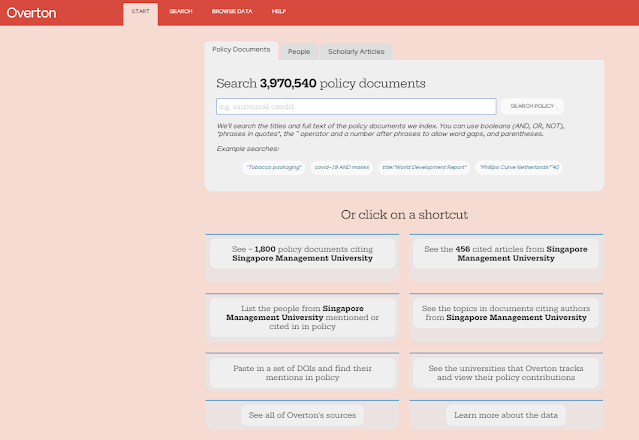
Task: Click the "Example searches" label
Action: (248, 149)
